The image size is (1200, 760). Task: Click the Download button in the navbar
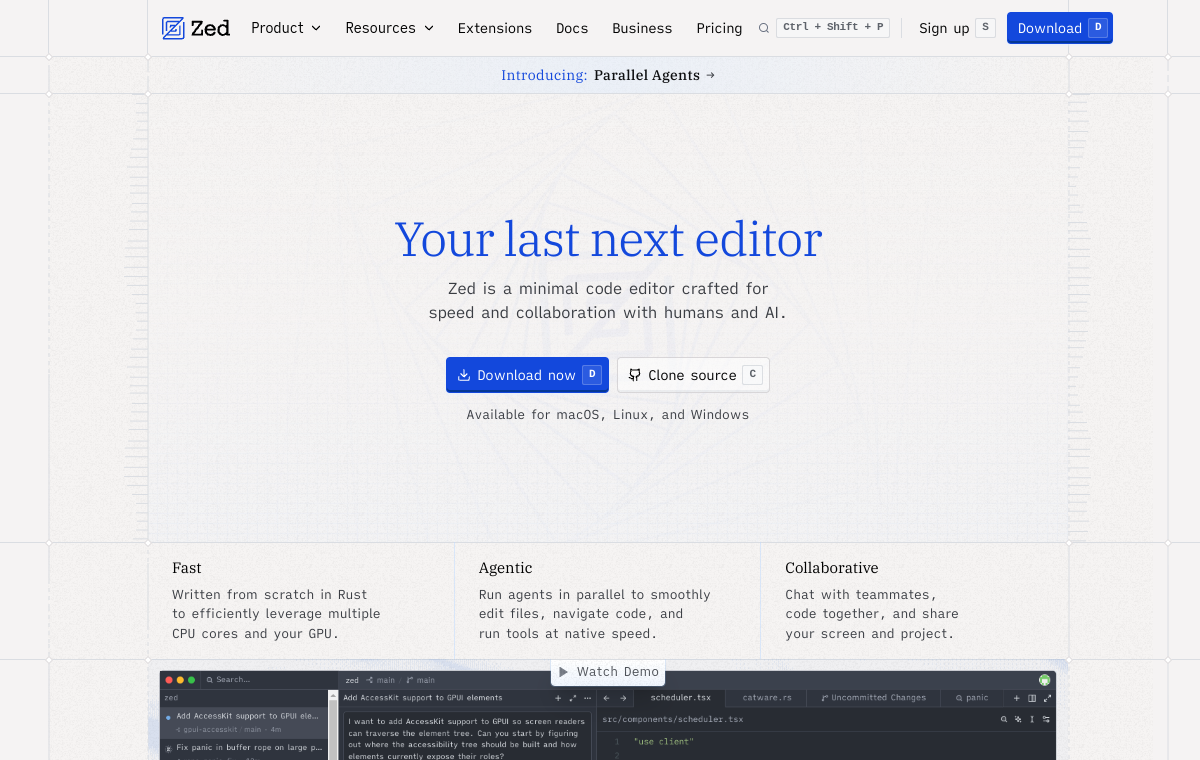(1060, 28)
